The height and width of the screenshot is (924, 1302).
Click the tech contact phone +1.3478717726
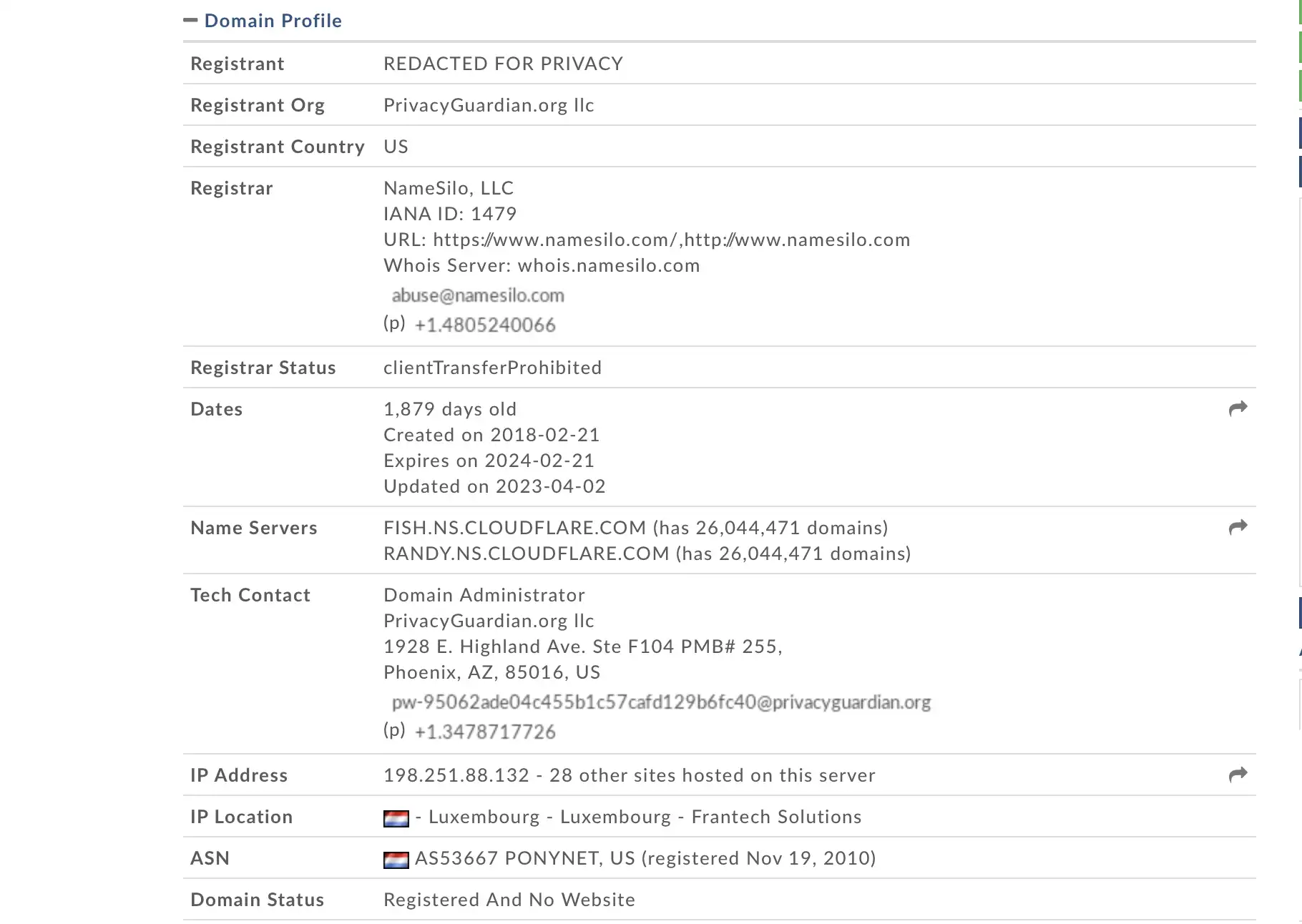pyautogui.click(x=485, y=732)
